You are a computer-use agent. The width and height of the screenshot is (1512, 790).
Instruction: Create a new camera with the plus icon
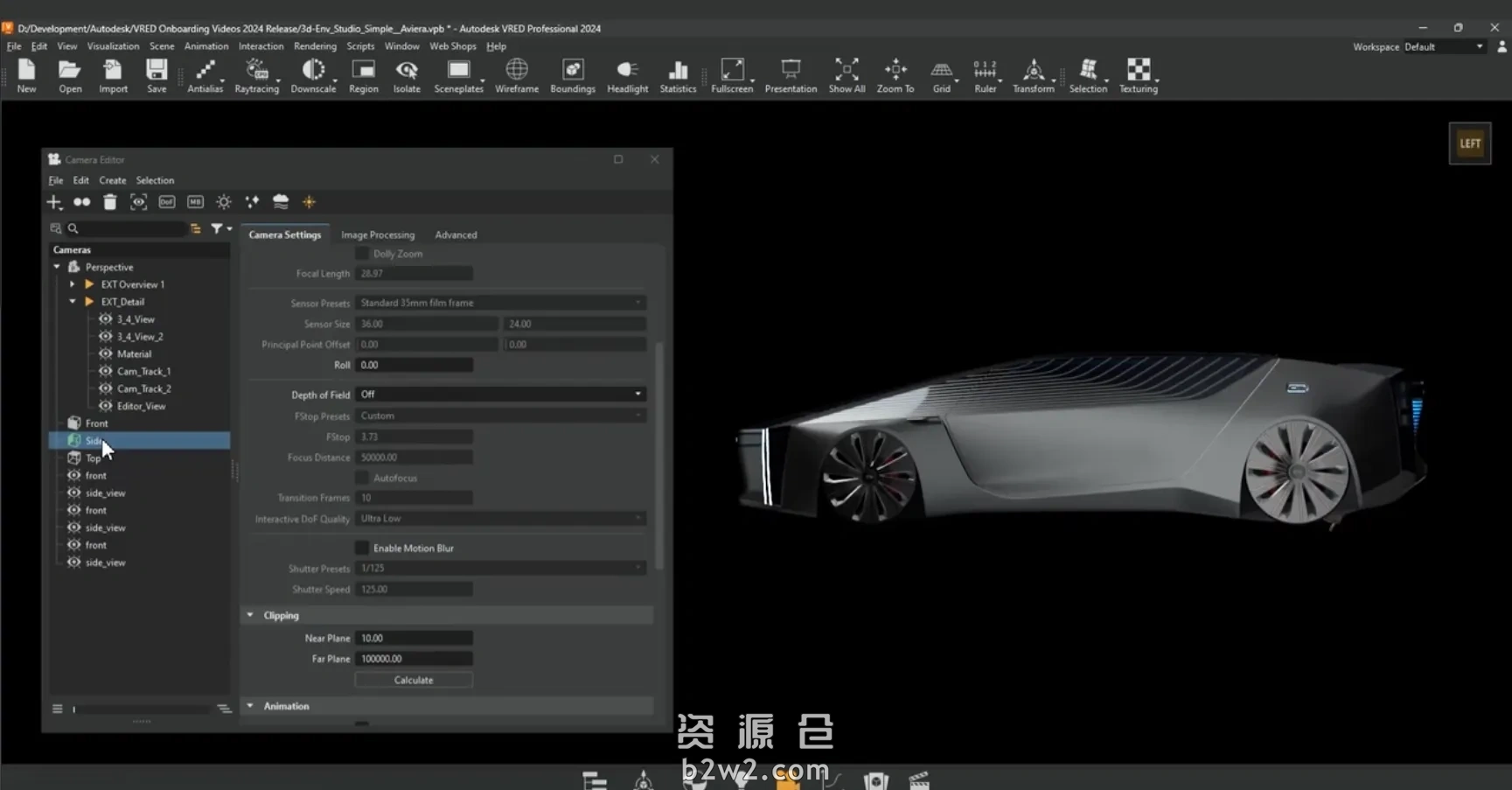click(54, 201)
